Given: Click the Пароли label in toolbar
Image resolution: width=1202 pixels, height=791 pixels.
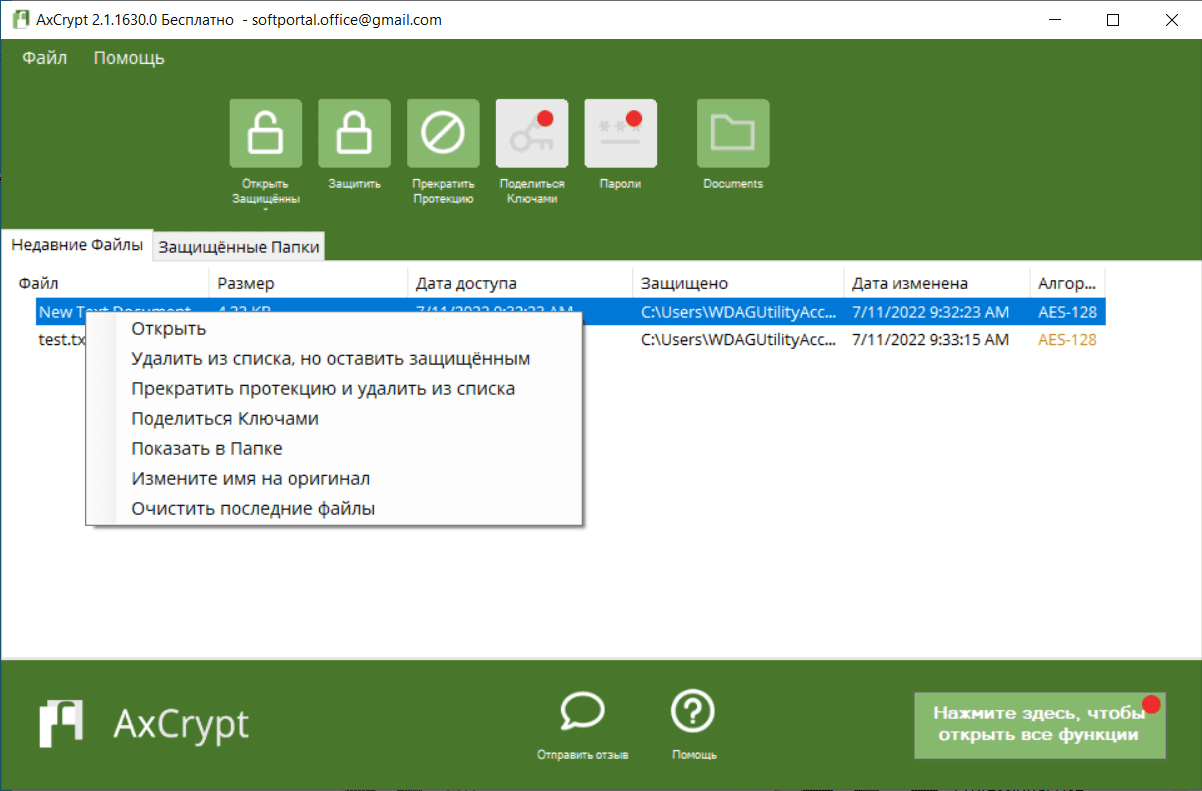Looking at the screenshot, I should 620,184.
